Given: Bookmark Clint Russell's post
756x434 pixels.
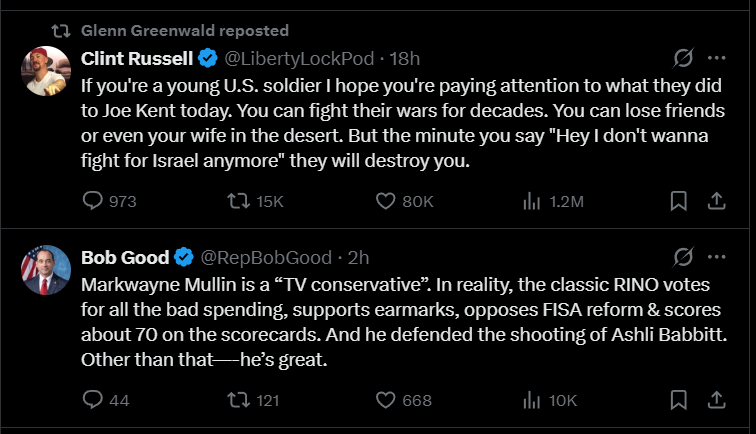Looking at the screenshot, I should pyautogui.click(x=678, y=201).
